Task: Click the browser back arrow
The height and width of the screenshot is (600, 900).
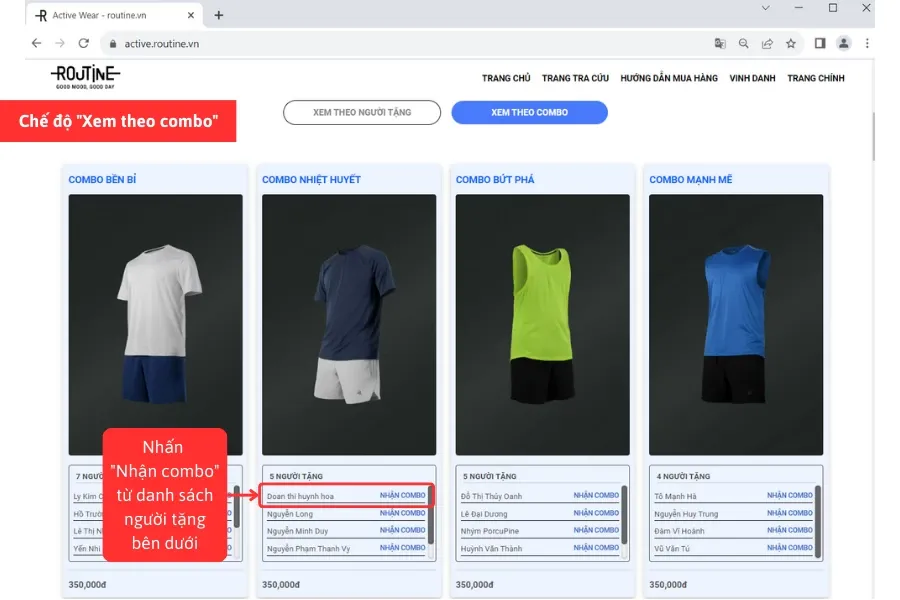Action: coord(37,44)
